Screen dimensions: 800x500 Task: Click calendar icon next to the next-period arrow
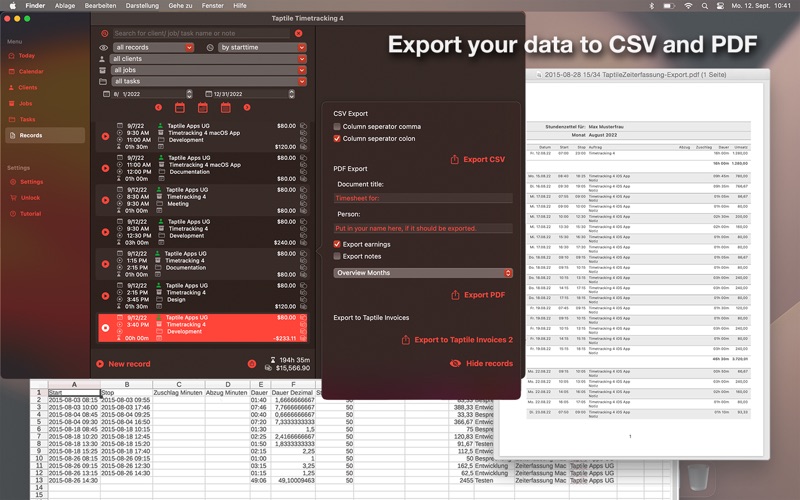click(x=226, y=107)
